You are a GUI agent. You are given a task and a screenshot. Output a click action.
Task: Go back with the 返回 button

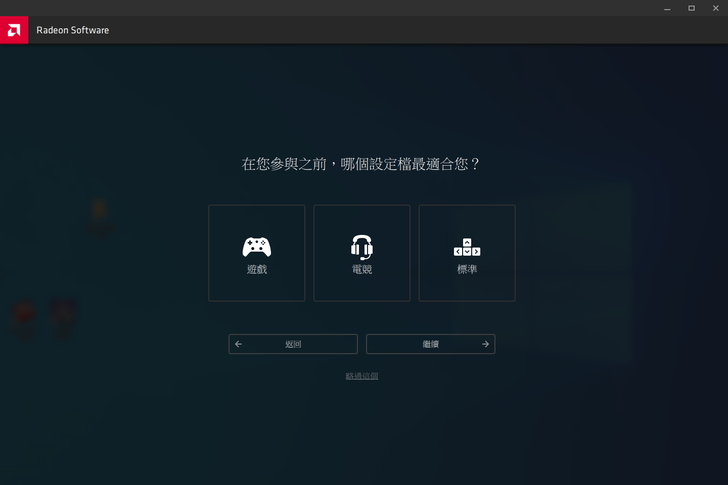pos(293,344)
